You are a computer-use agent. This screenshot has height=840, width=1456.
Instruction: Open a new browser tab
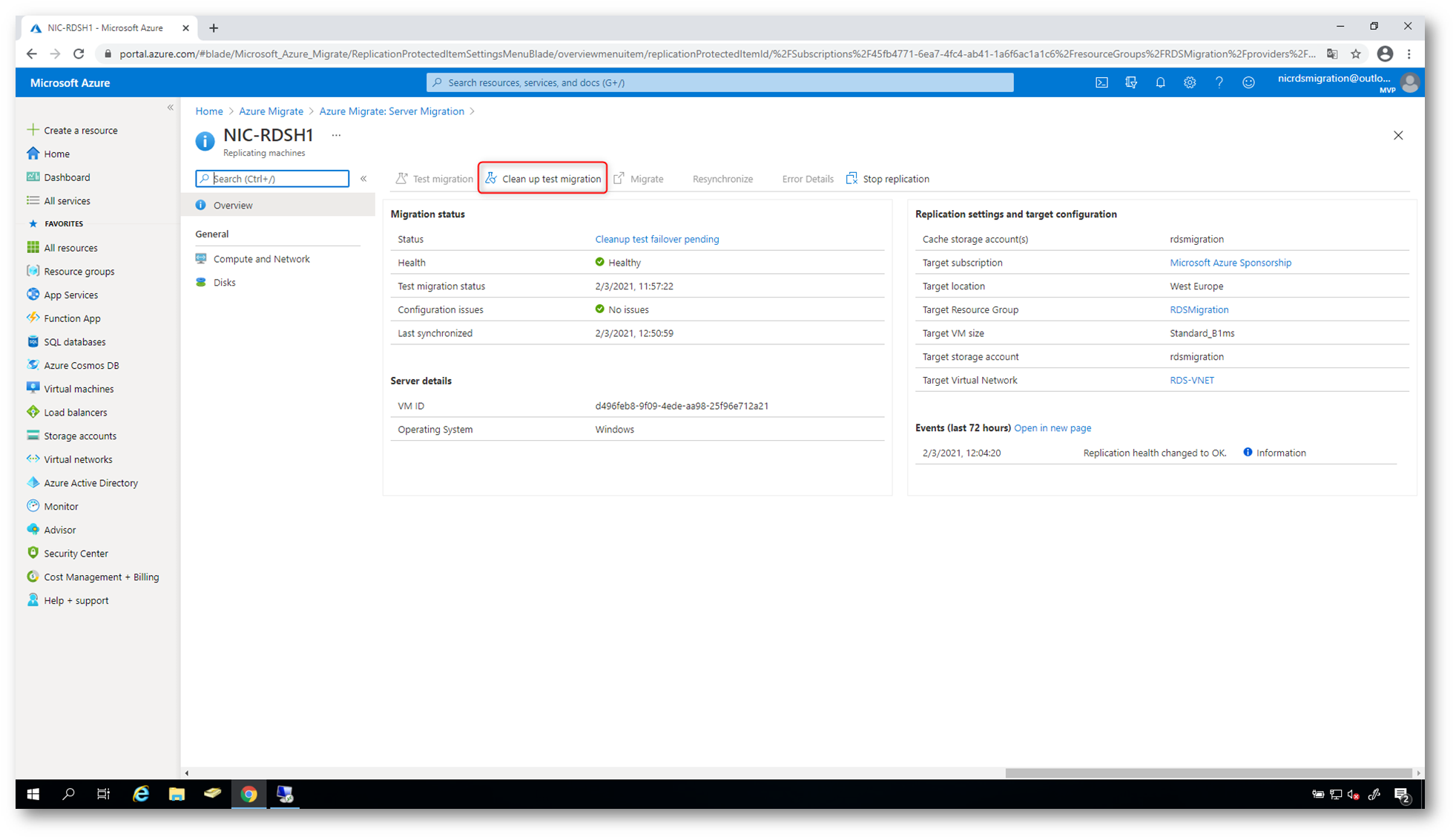(x=214, y=28)
